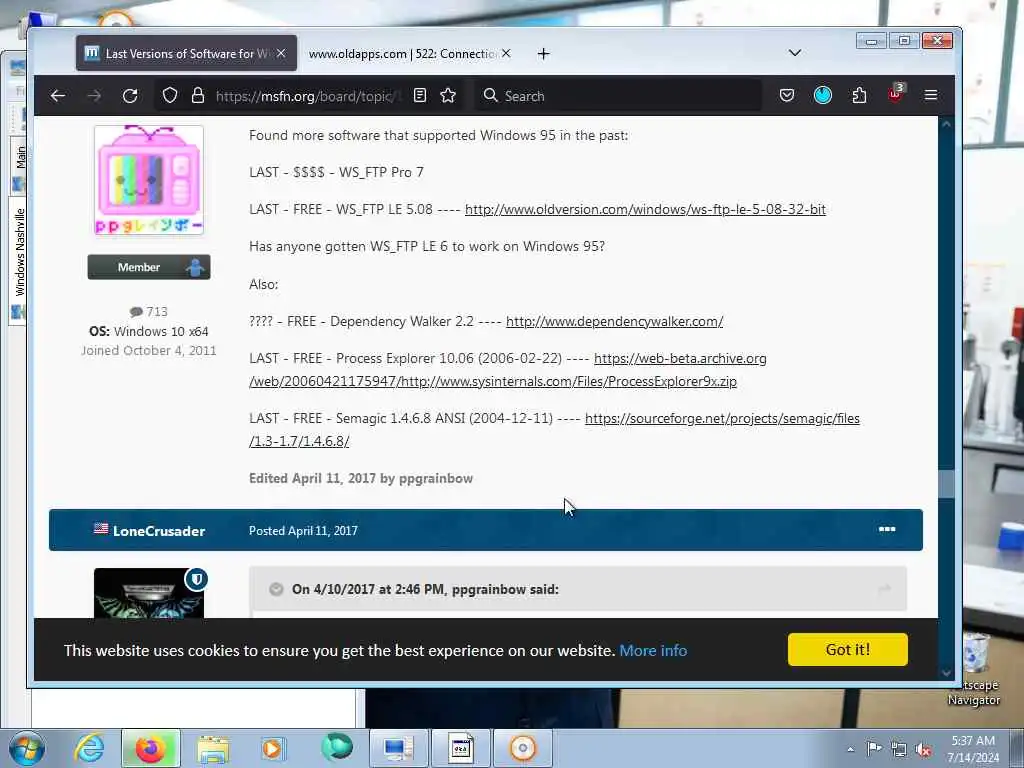This screenshot has height=768, width=1024.
Task: Dismiss cookie notice with Got it!
Action: pos(848,650)
